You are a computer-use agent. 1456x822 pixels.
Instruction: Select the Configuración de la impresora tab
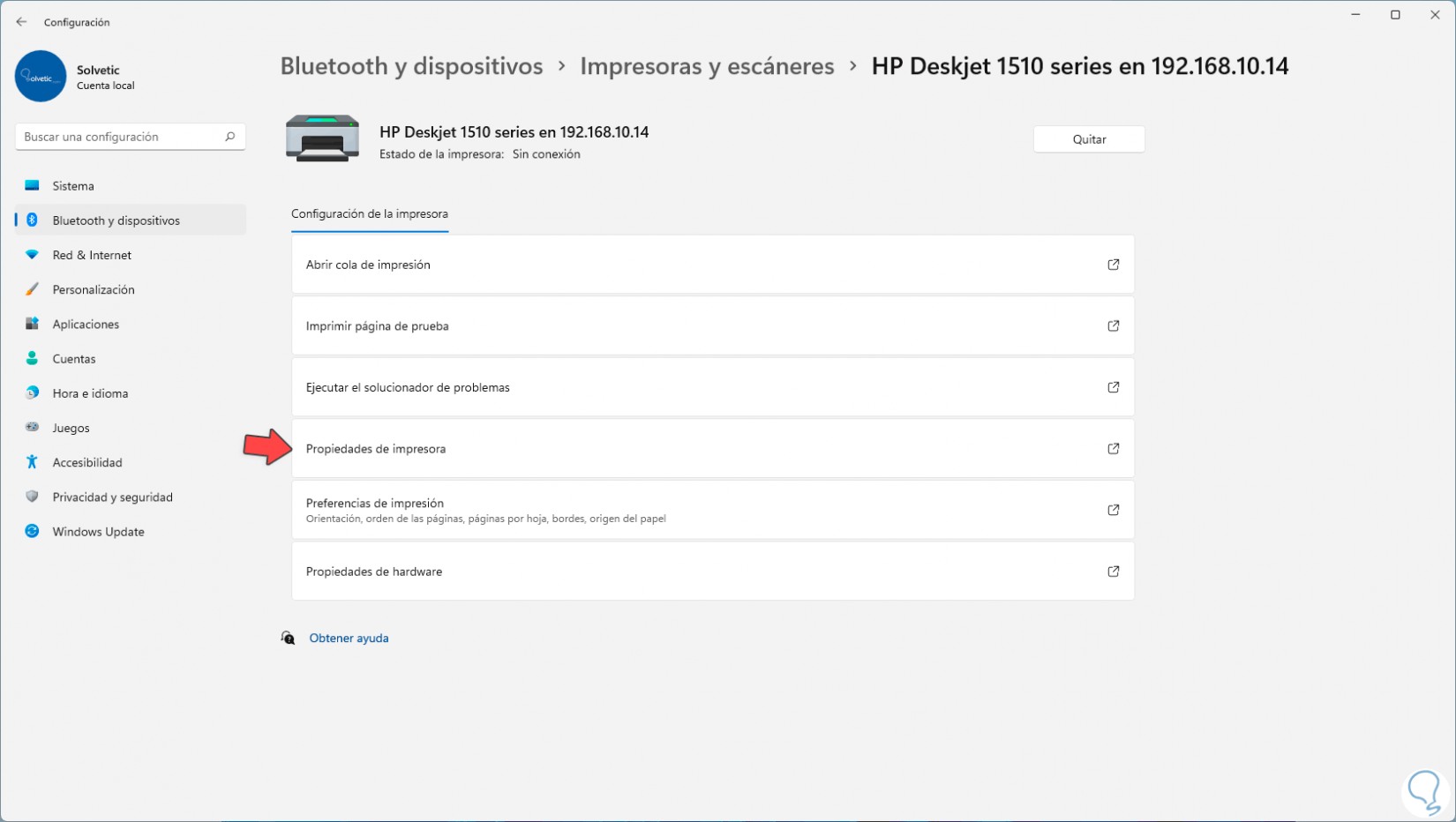click(370, 214)
